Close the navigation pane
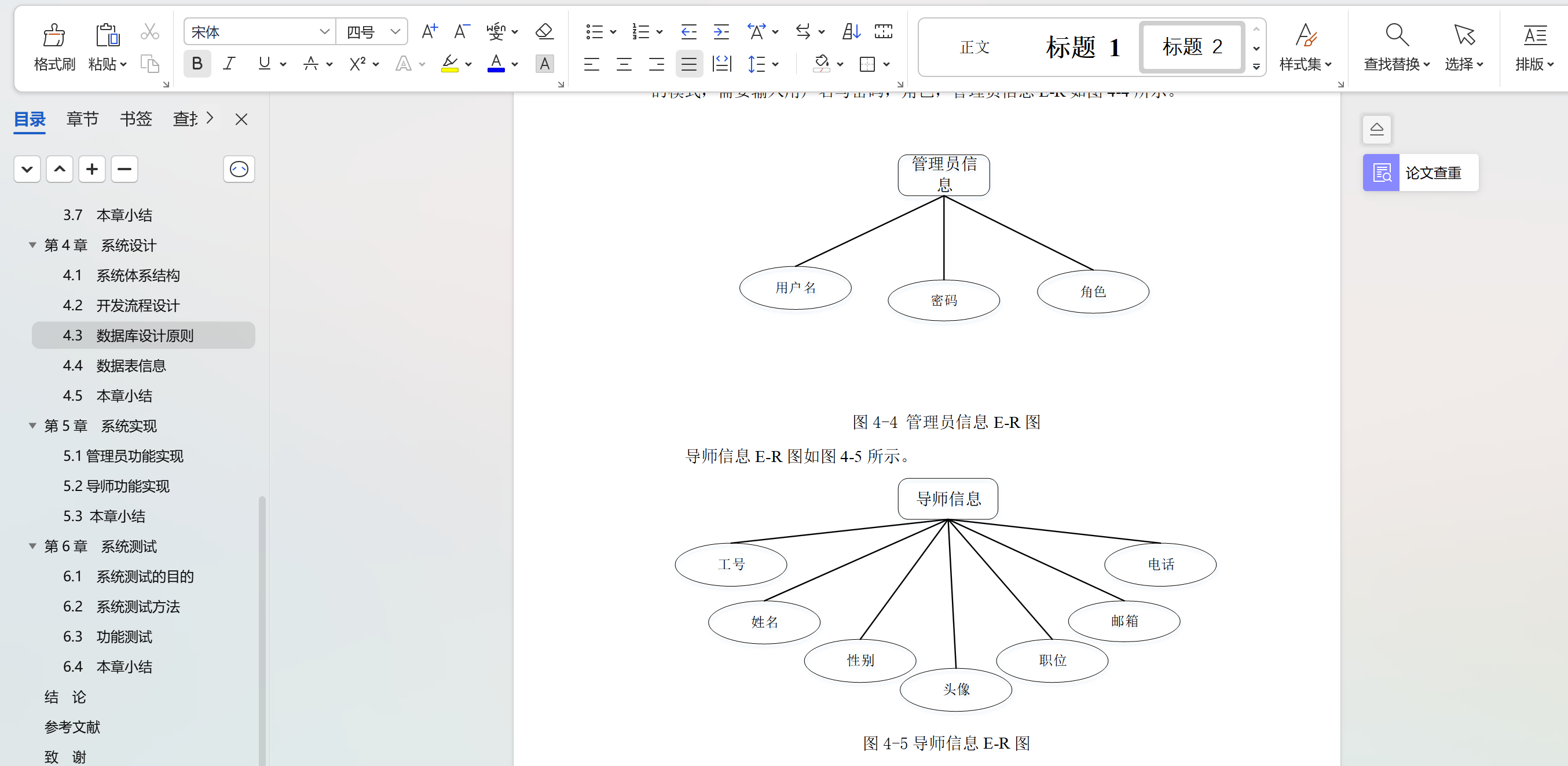 click(x=241, y=119)
